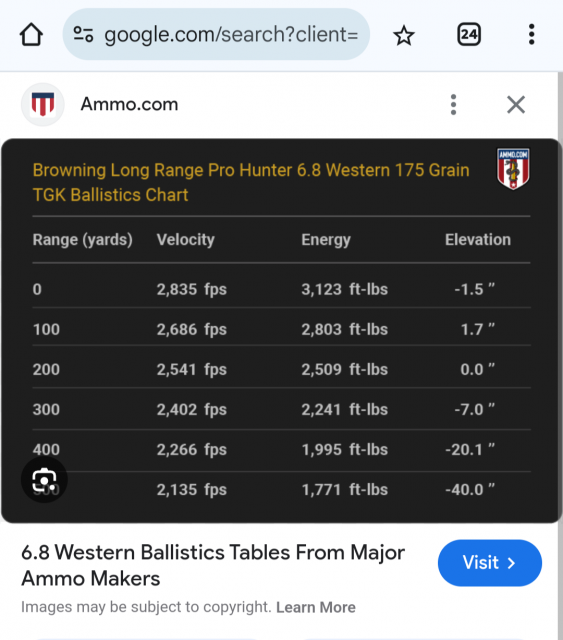Select the 200 yards row in chart
This screenshot has height=640, width=563.
[x=282, y=369]
